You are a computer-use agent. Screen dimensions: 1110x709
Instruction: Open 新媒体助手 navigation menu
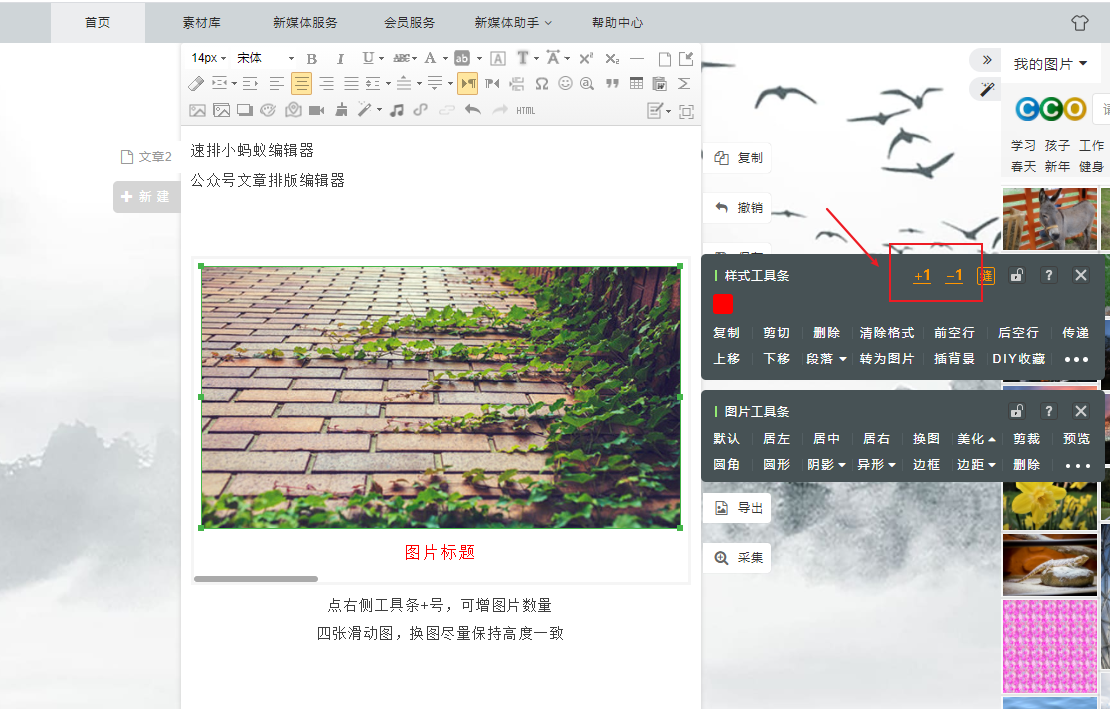click(513, 23)
